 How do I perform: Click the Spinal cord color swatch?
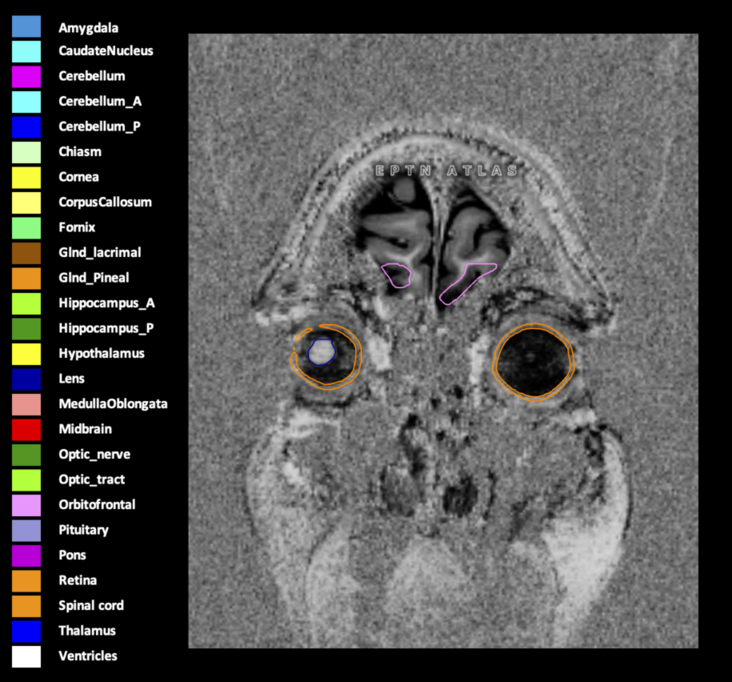(x=26, y=606)
